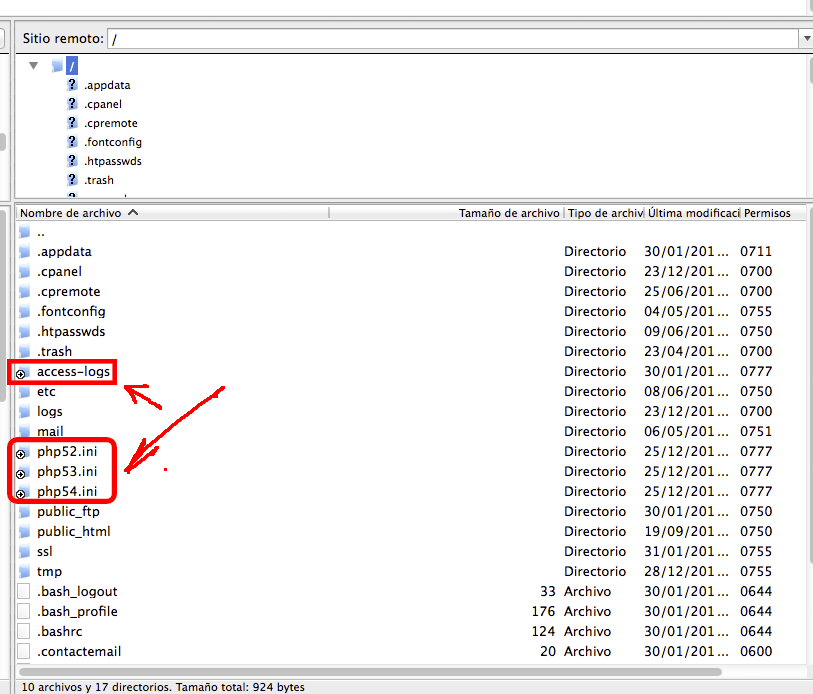Click the parent directory .. folder icon
813x694 pixels.
pyautogui.click(x=24, y=232)
